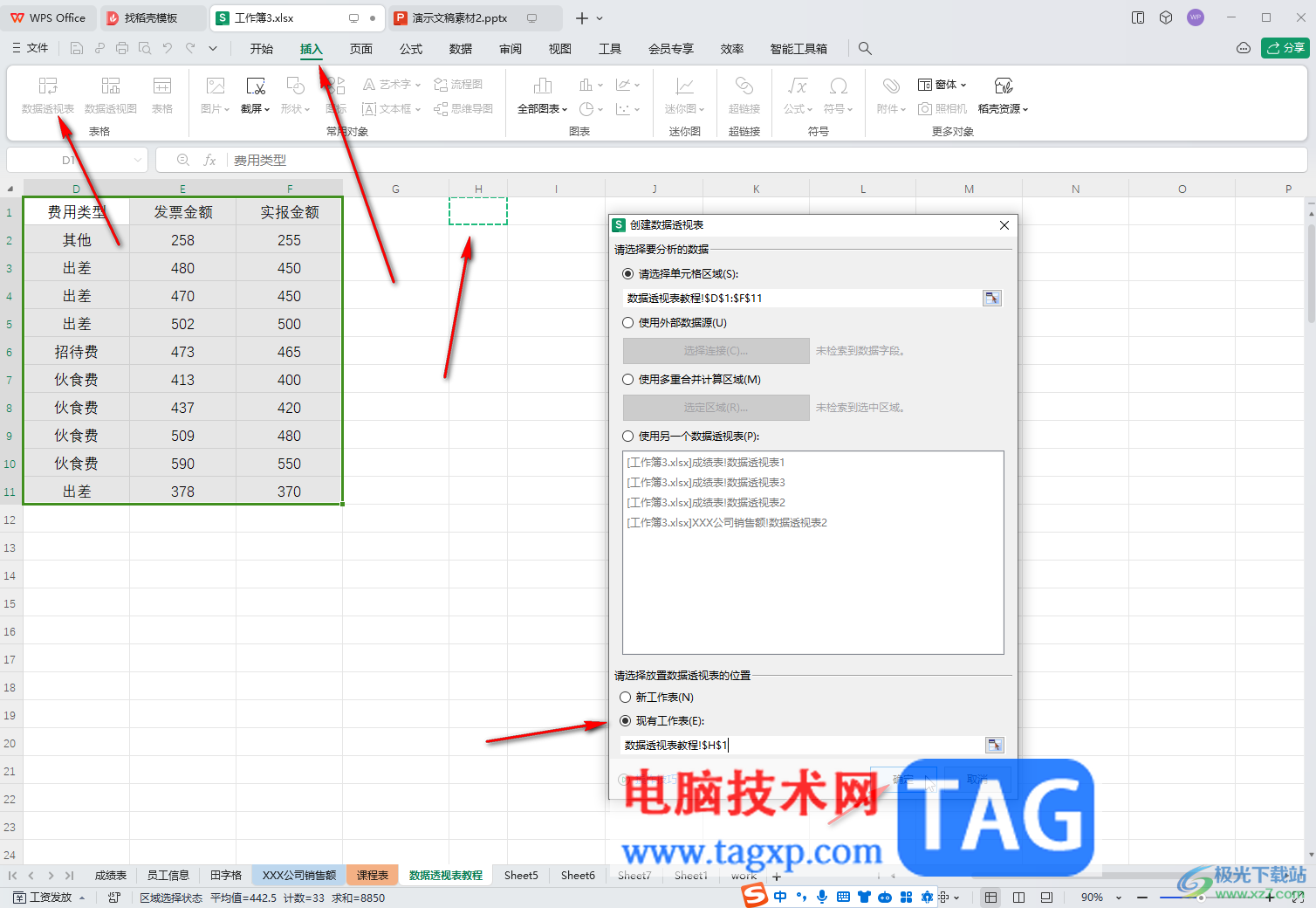Choose Existing Worksheet radio option
This screenshot has width=1316, height=908.
tap(626, 721)
